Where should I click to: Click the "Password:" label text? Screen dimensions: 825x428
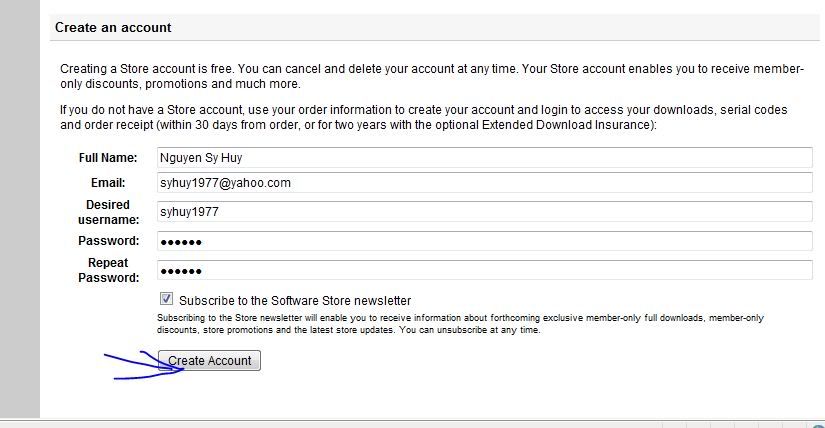[108, 241]
